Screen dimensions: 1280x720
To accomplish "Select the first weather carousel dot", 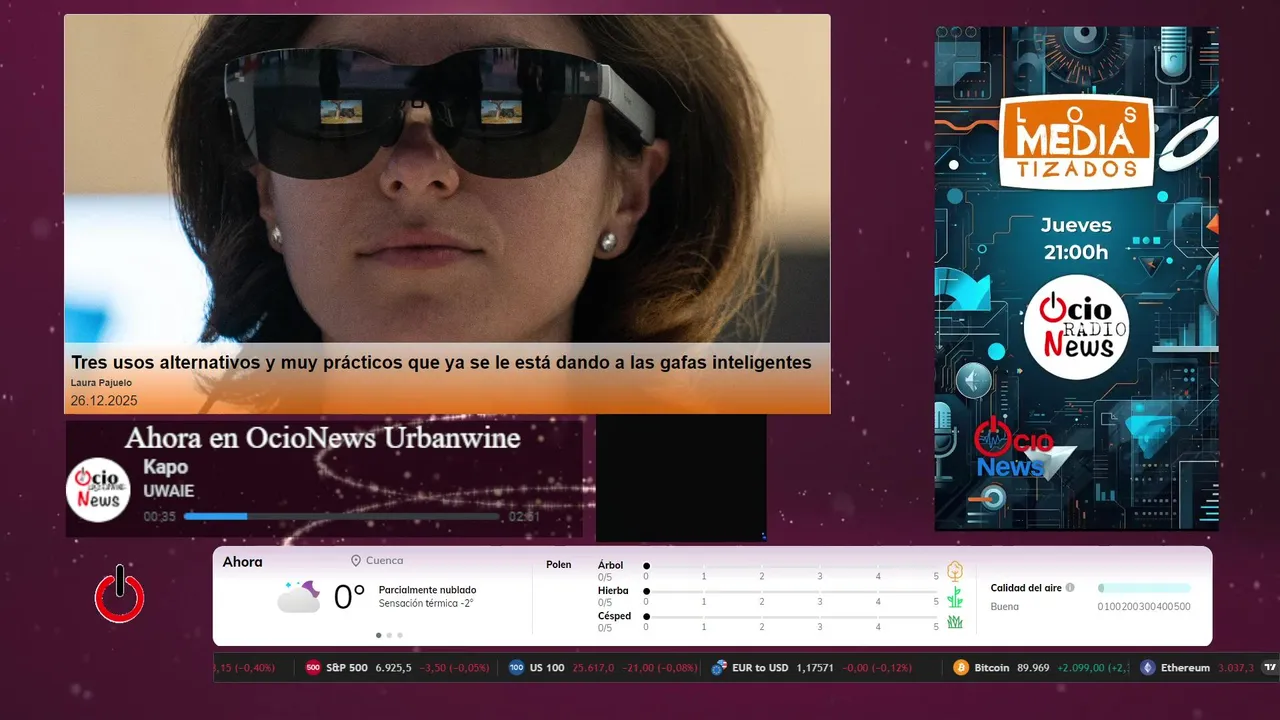I will (378, 635).
